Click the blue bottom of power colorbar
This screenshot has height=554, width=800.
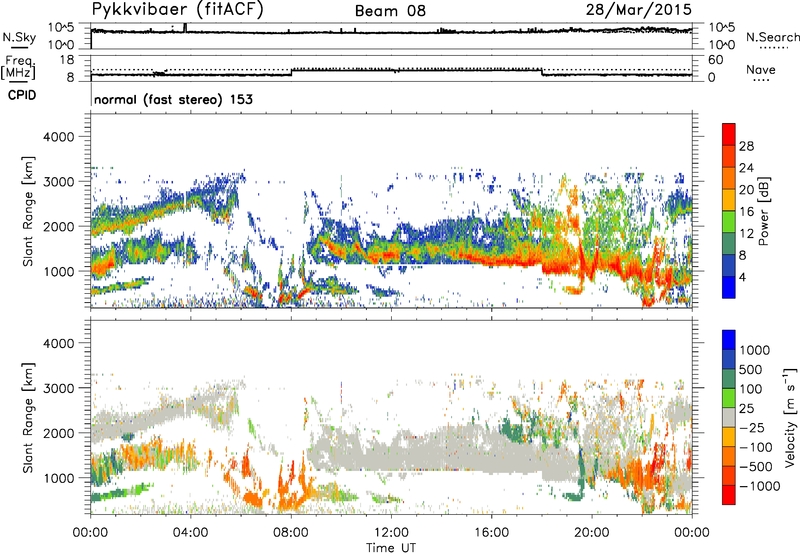(729, 288)
